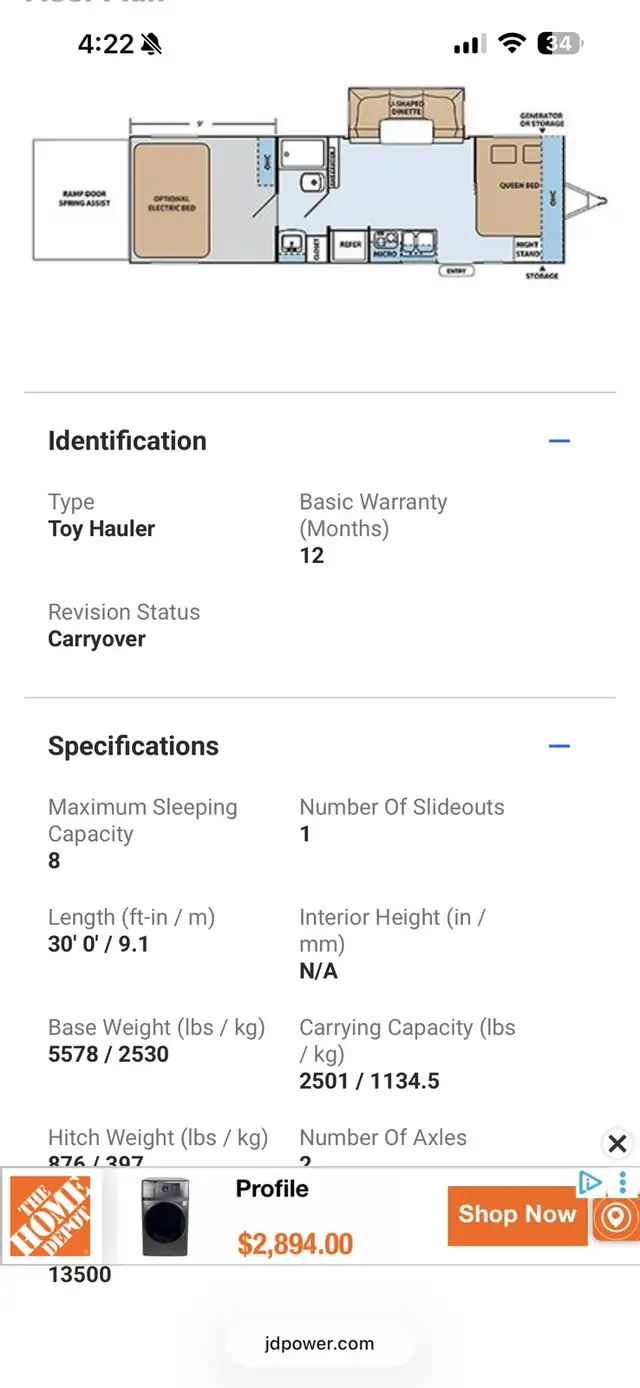
Task: Tap the battery level indicator
Action: click(560, 43)
